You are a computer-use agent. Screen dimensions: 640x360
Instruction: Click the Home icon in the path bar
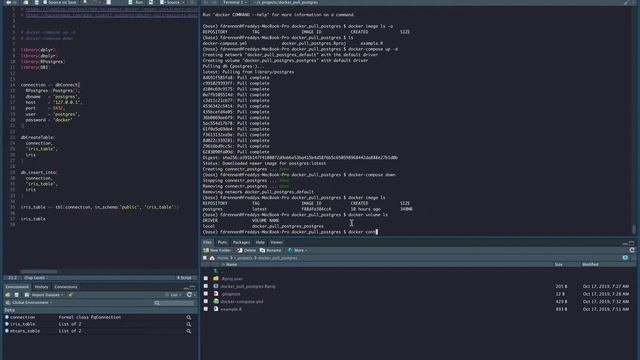212,258
